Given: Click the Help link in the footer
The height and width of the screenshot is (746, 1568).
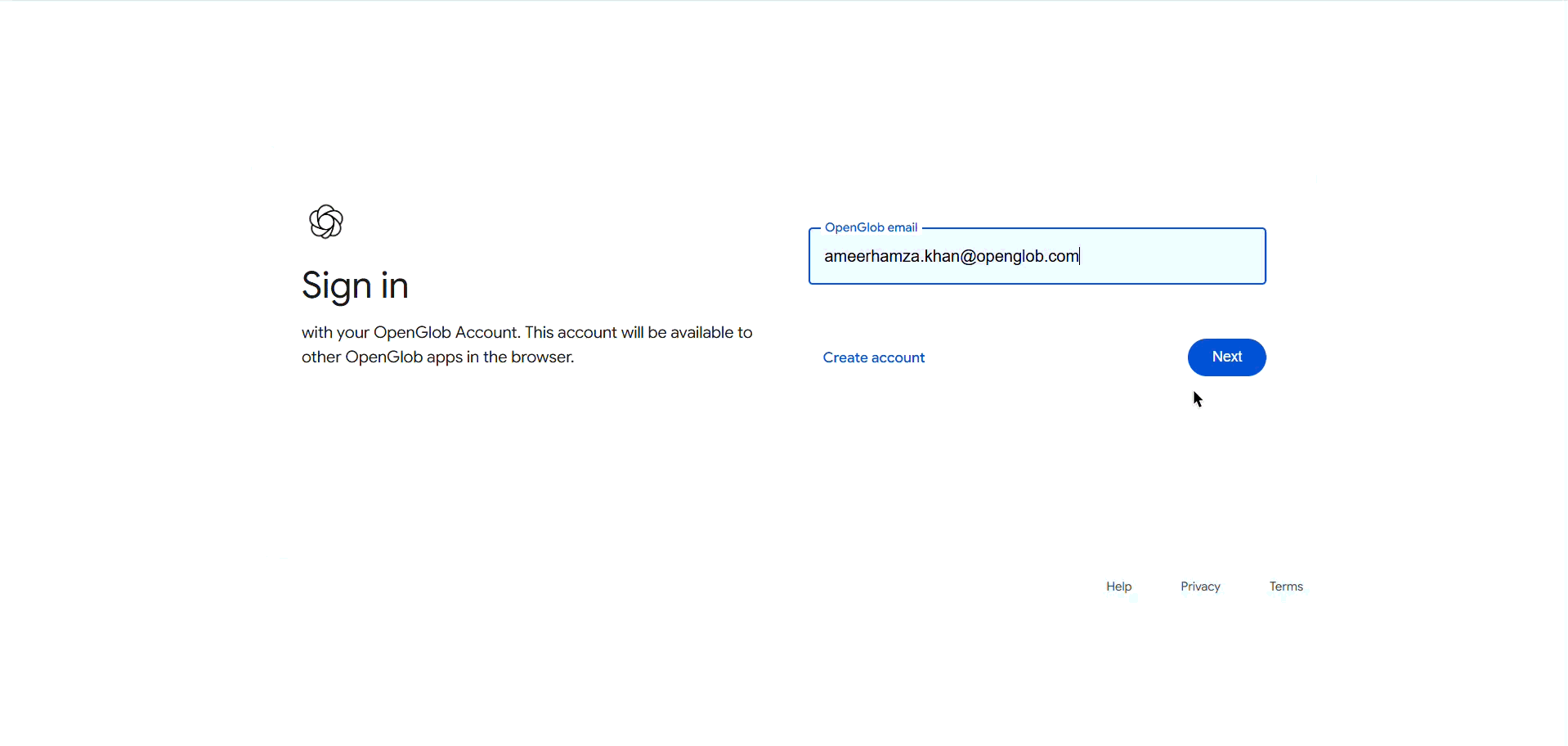Looking at the screenshot, I should coord(1118,586).
